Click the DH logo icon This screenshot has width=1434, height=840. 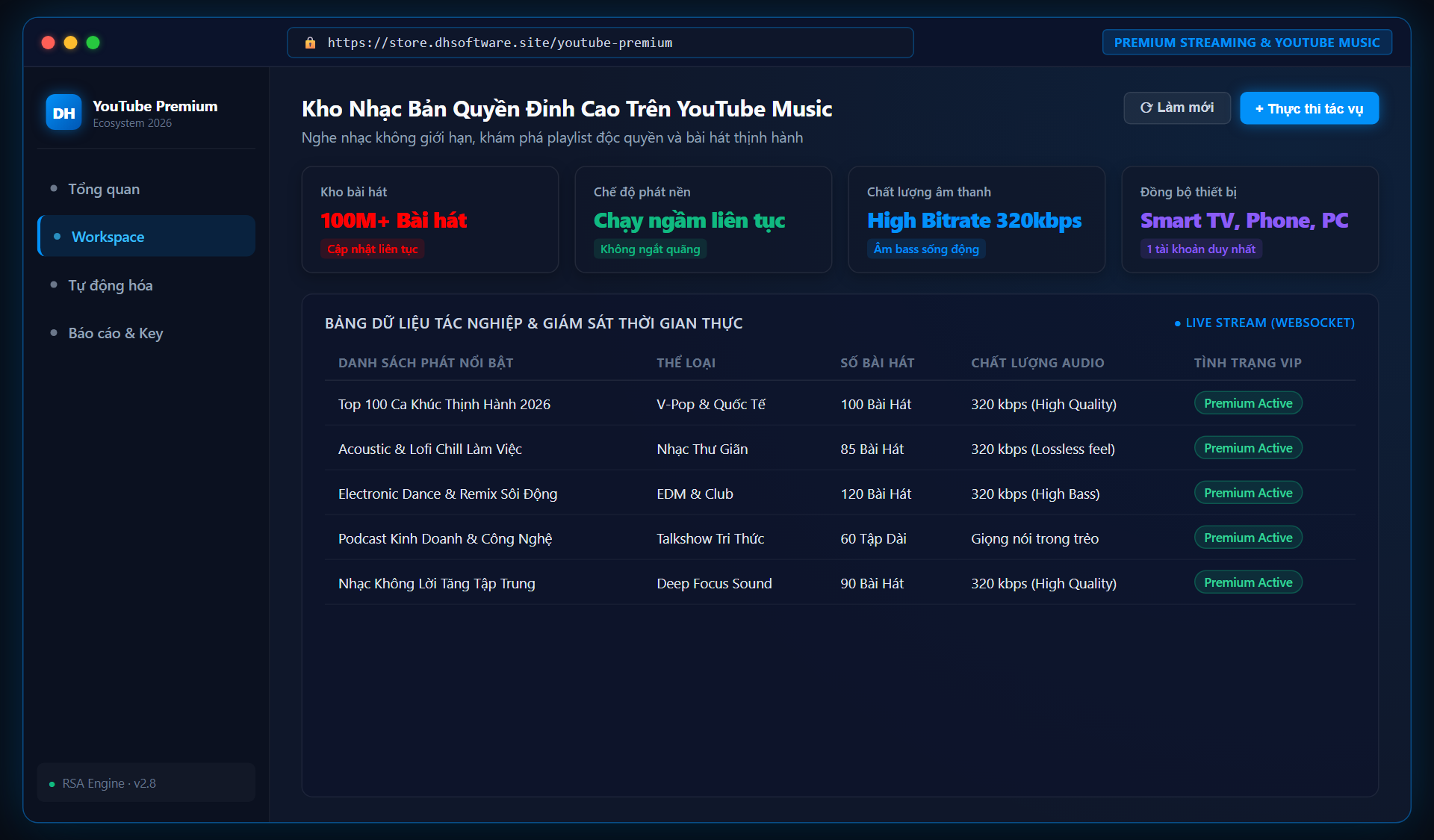pyautogui.click(x=63, y=113)
